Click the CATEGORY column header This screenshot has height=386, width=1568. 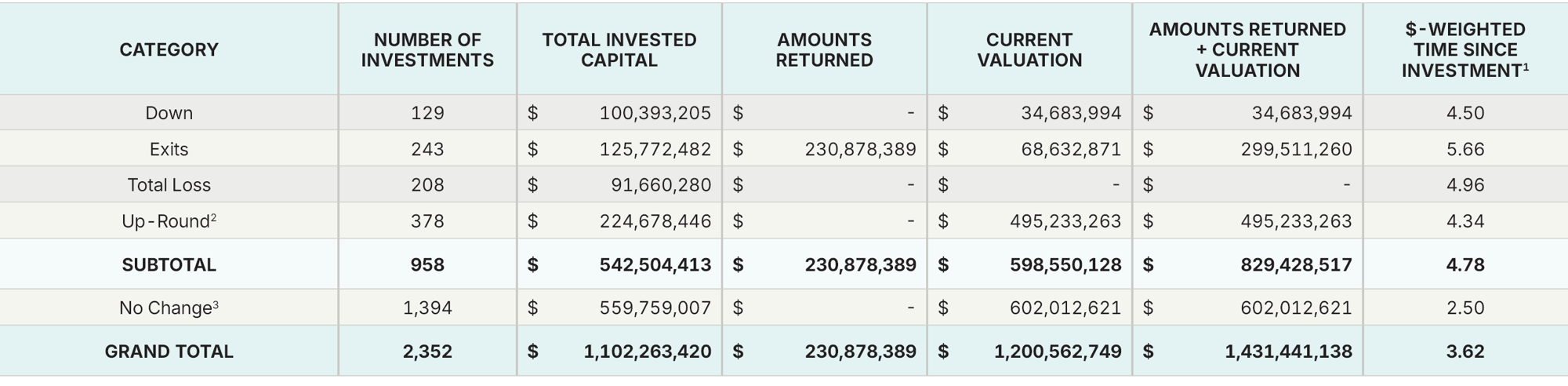point(169,49)
